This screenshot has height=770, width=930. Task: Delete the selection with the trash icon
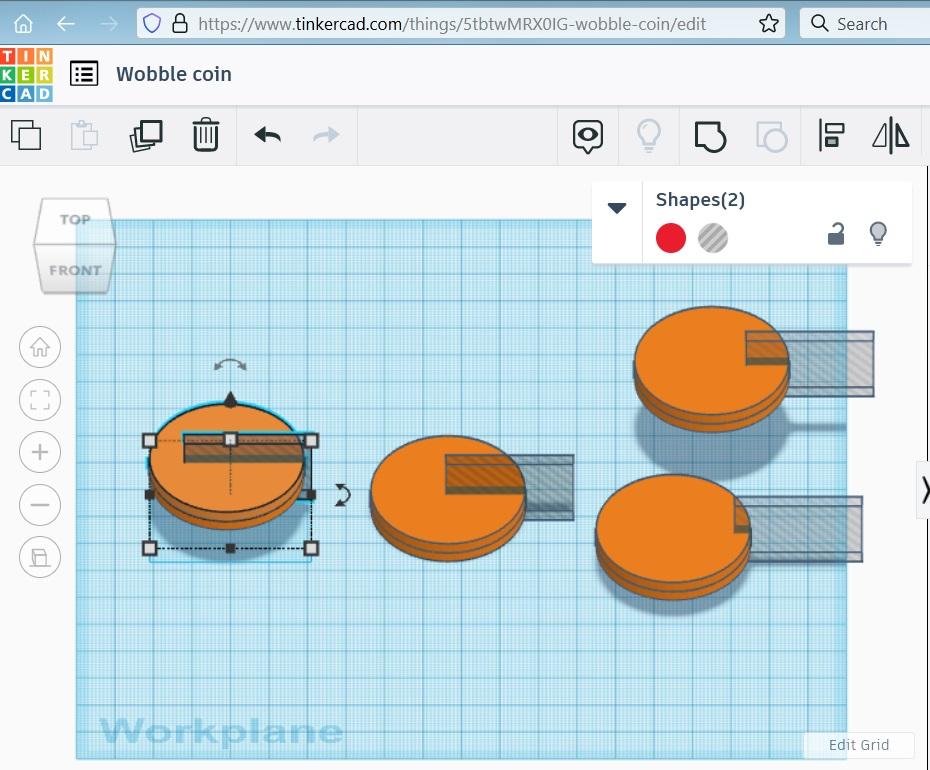206,135
